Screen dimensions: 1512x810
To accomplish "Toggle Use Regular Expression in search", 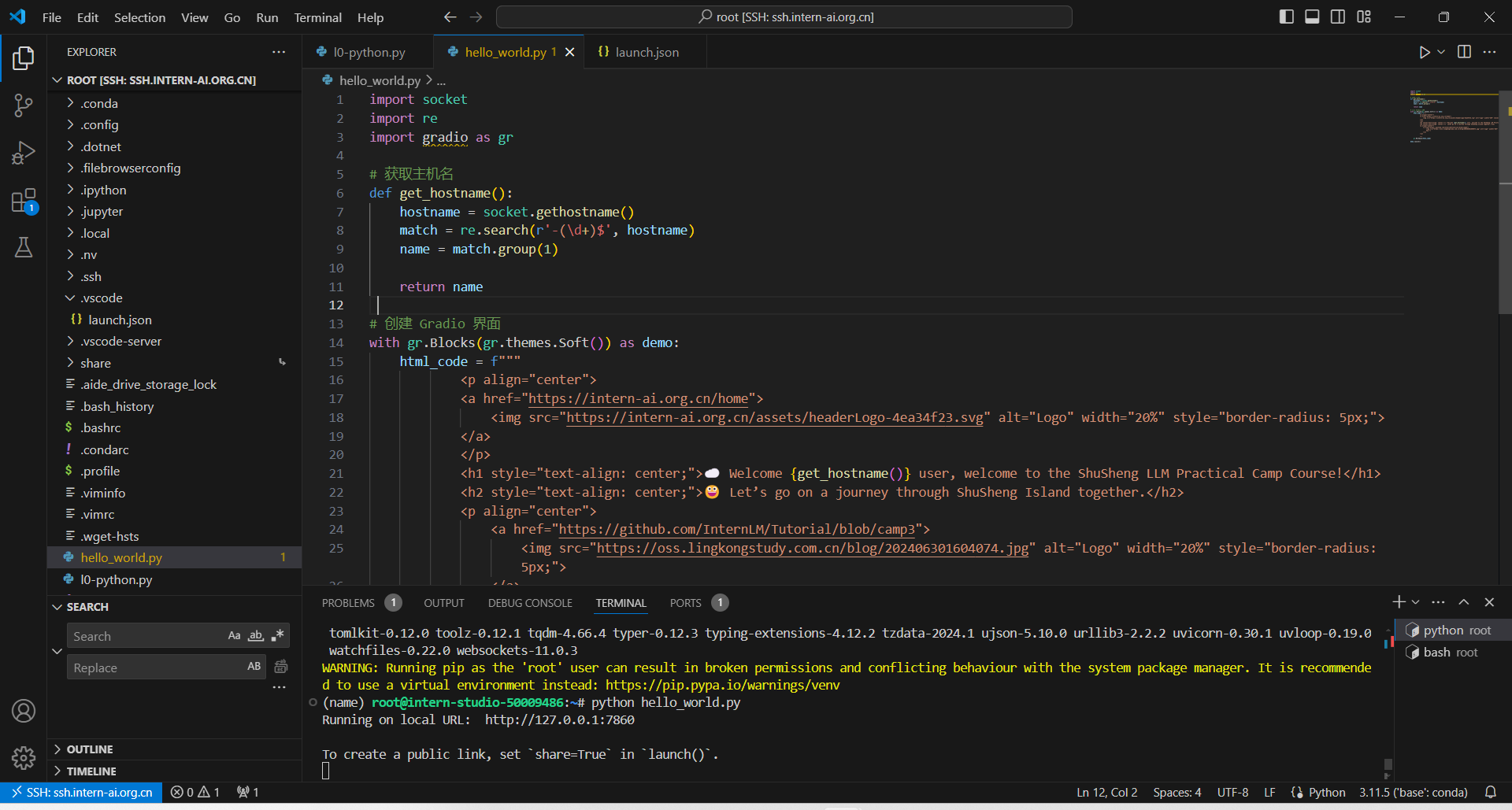I will tap(277, 635).
